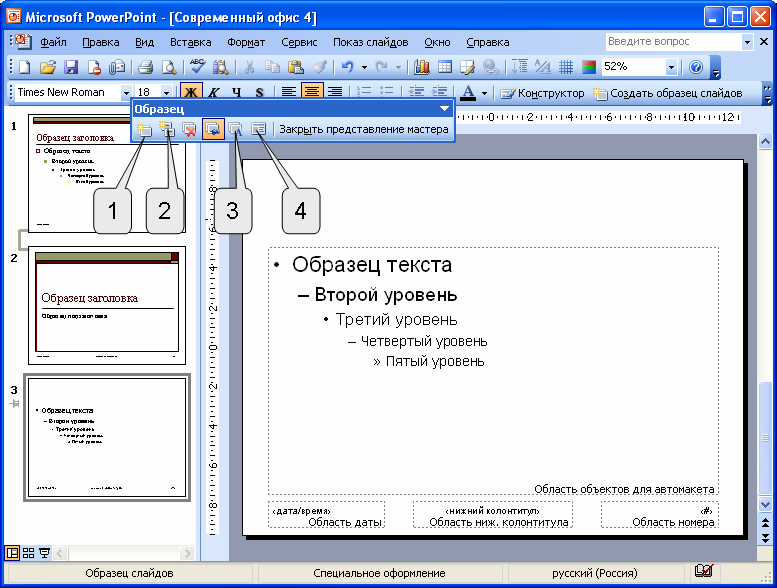Open the Вид menu
Screen dimensions: 777x588
(145, 42)
